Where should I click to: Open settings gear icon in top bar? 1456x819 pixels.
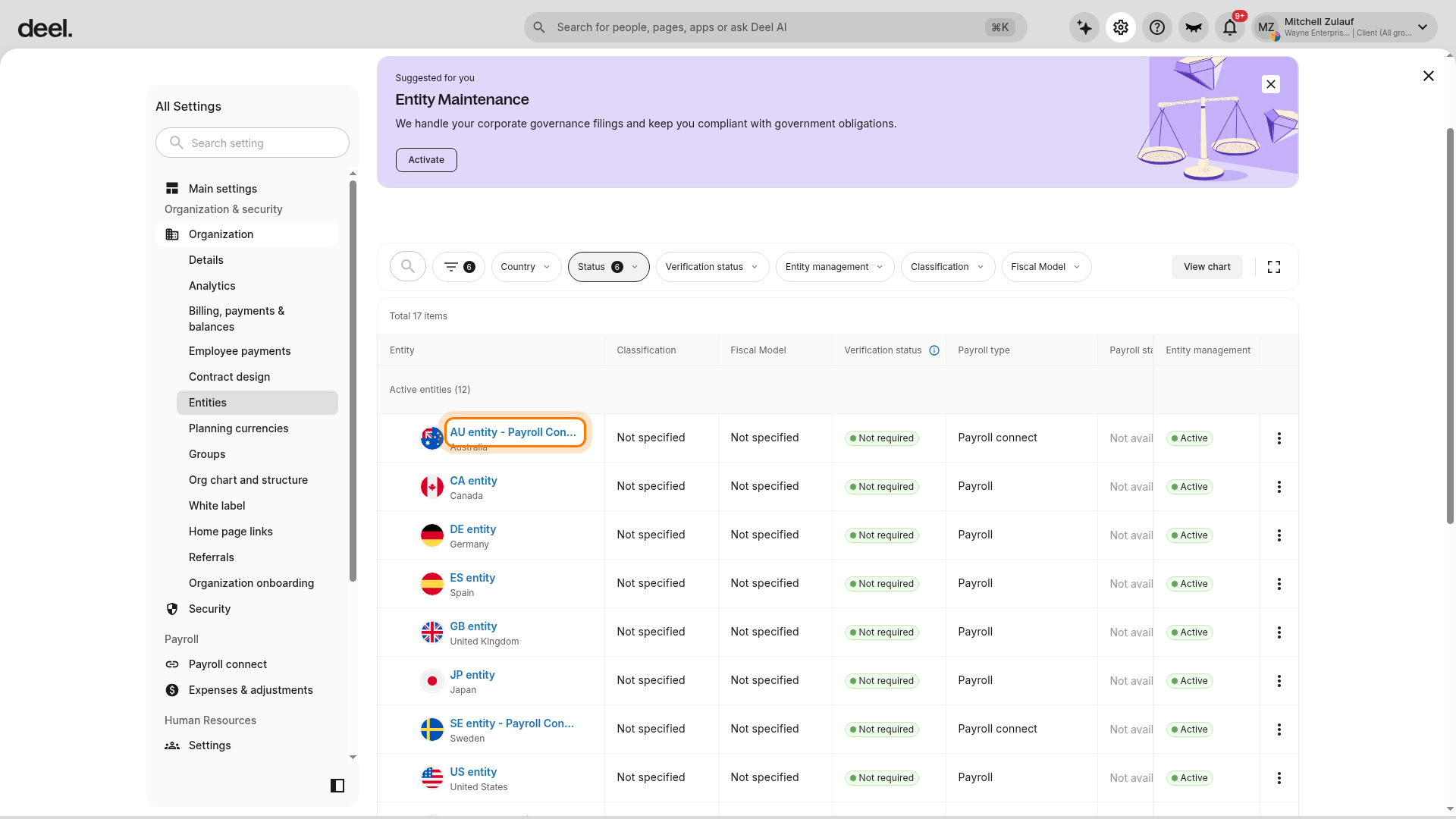1121,27
